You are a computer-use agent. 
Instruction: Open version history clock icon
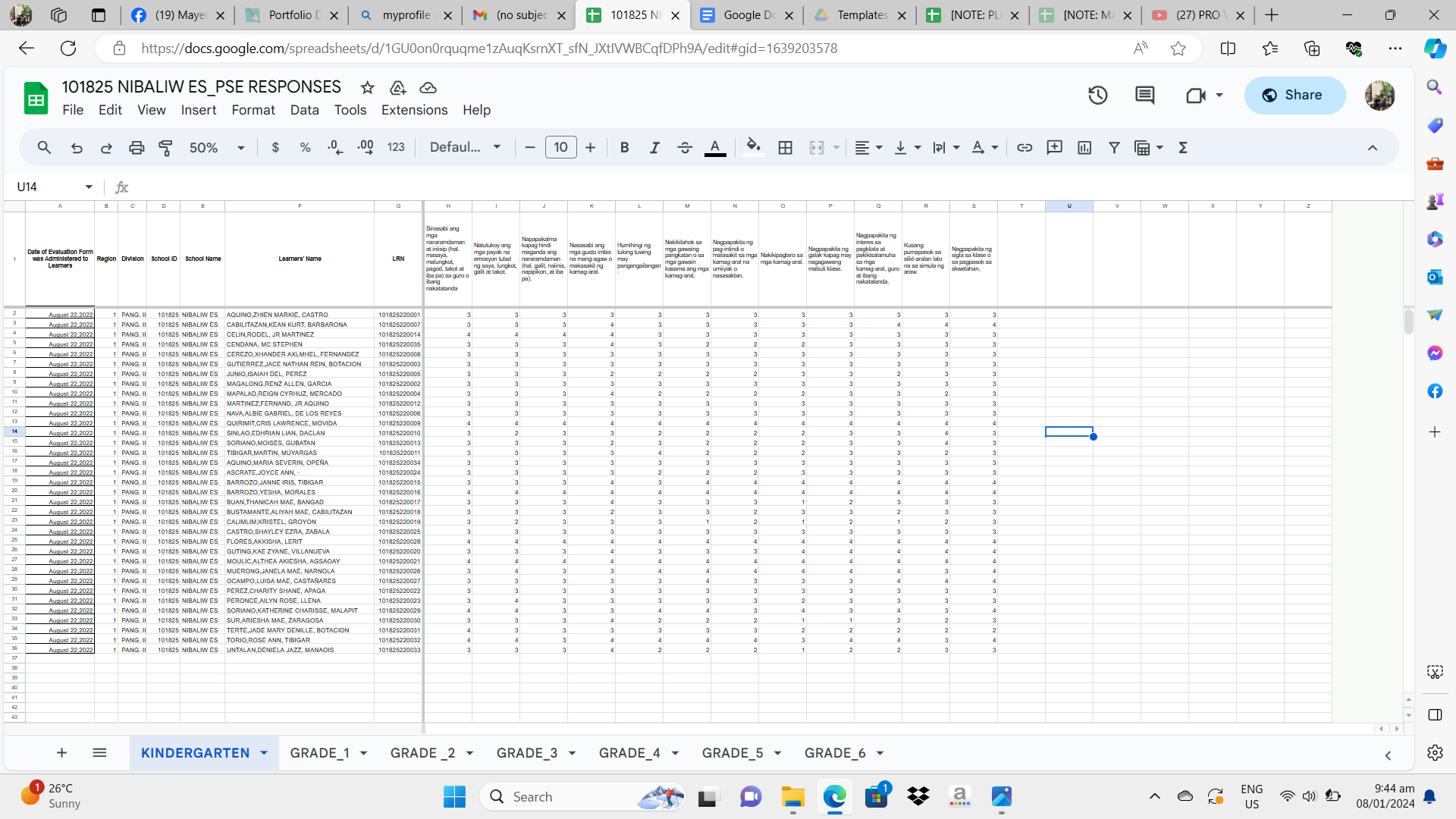[1097, 96]
